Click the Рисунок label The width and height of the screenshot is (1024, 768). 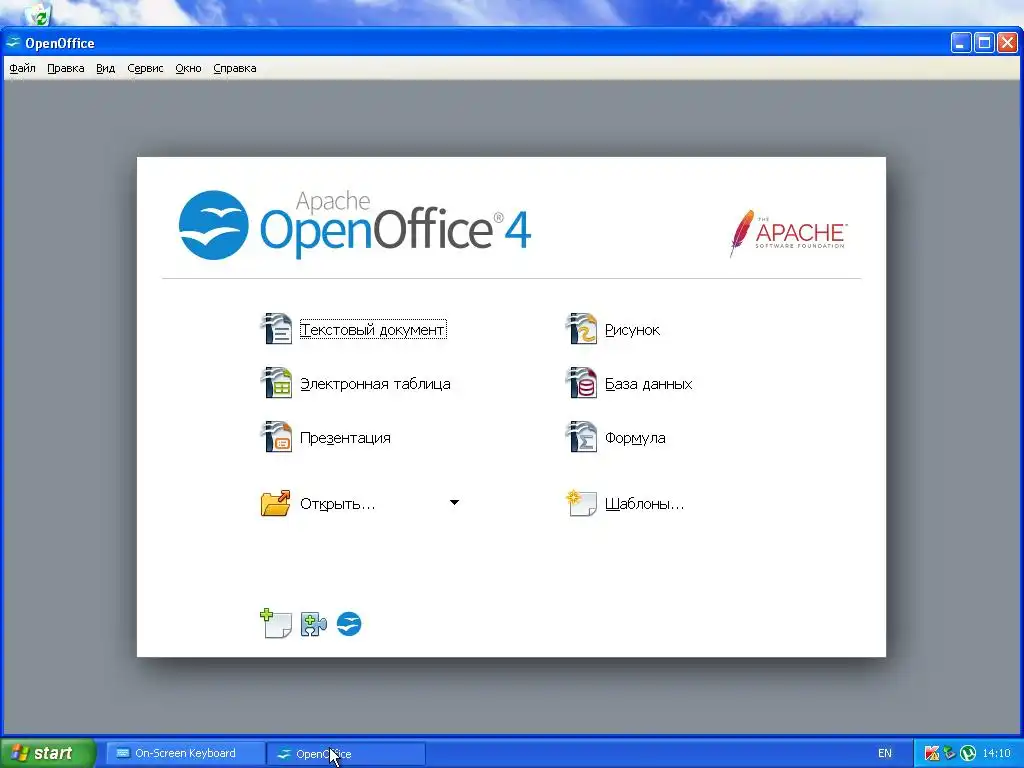[632, 330]
